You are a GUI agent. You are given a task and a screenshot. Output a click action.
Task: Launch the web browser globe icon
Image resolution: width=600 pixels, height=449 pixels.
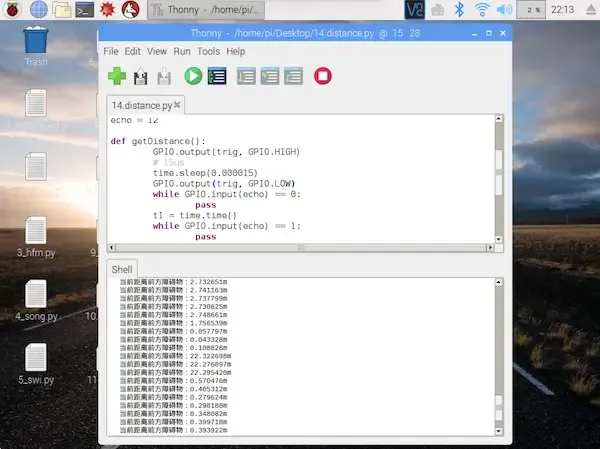[39, 10]
